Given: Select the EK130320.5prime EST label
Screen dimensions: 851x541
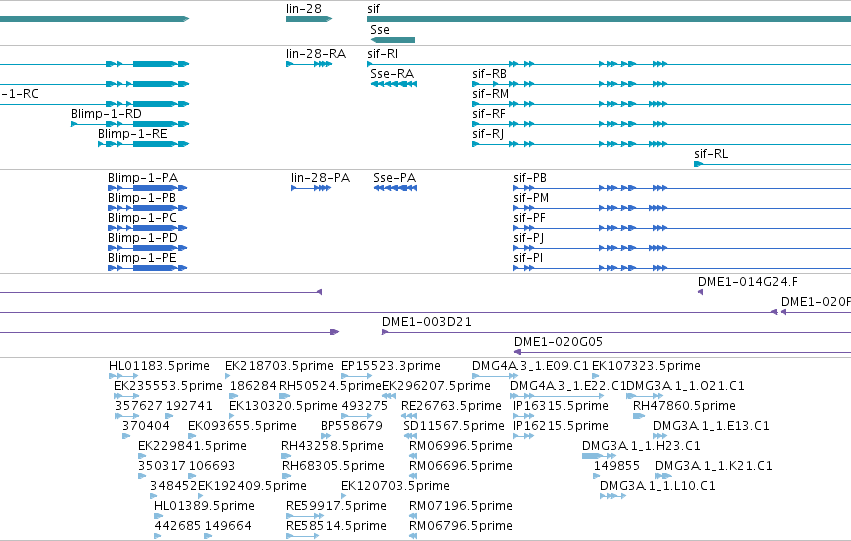Looking at the screenshot, I should [x=283, y=406].
